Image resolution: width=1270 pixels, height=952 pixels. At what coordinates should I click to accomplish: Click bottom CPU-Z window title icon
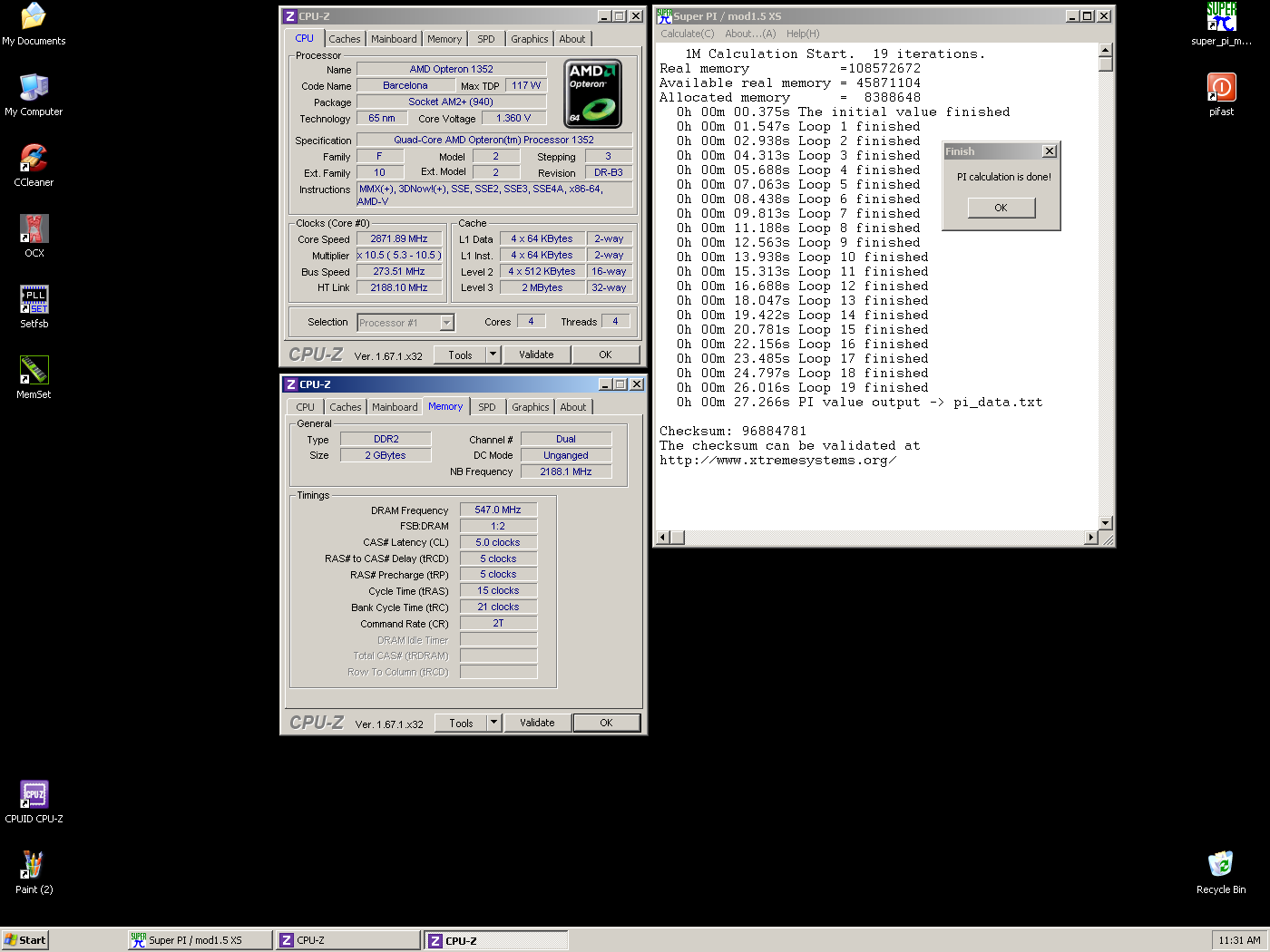click(291, 384)
